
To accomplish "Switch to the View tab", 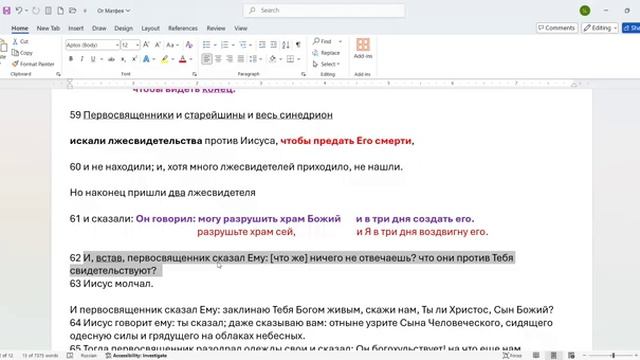I will [x=240, y=28].
